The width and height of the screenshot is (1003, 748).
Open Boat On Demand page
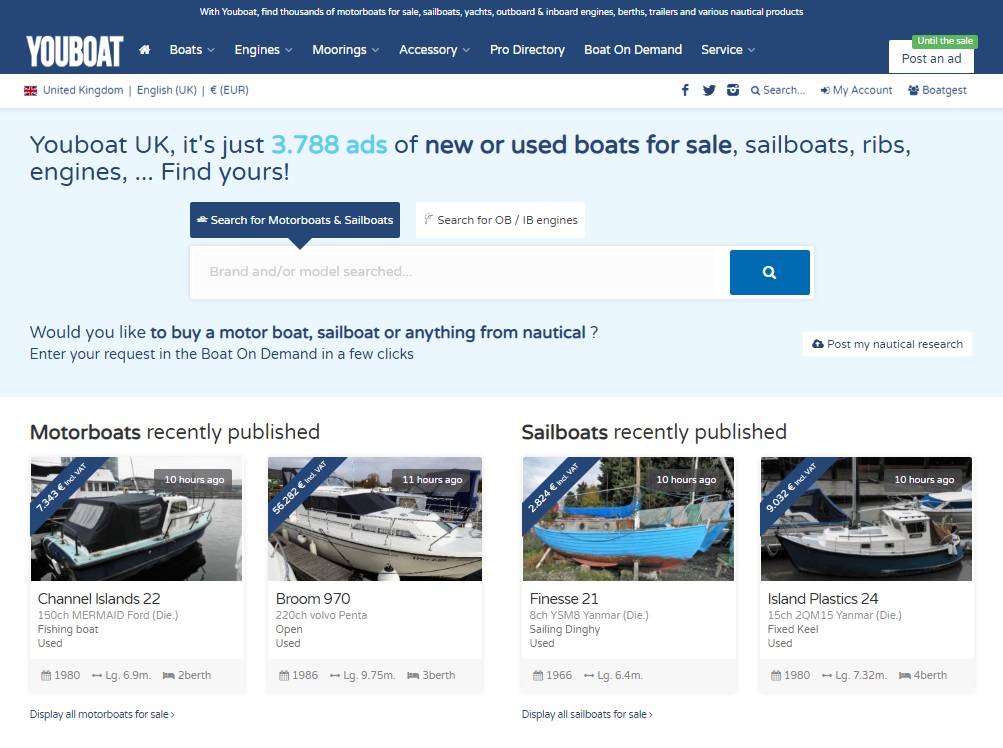click(x=633, y=50)
